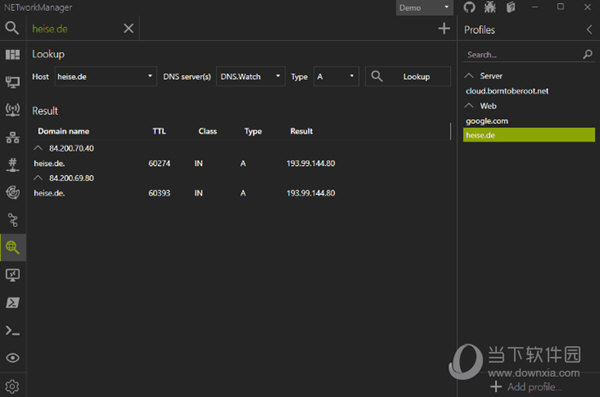
Task: Click the profile search magnifier icon
Action: point(587,54)
